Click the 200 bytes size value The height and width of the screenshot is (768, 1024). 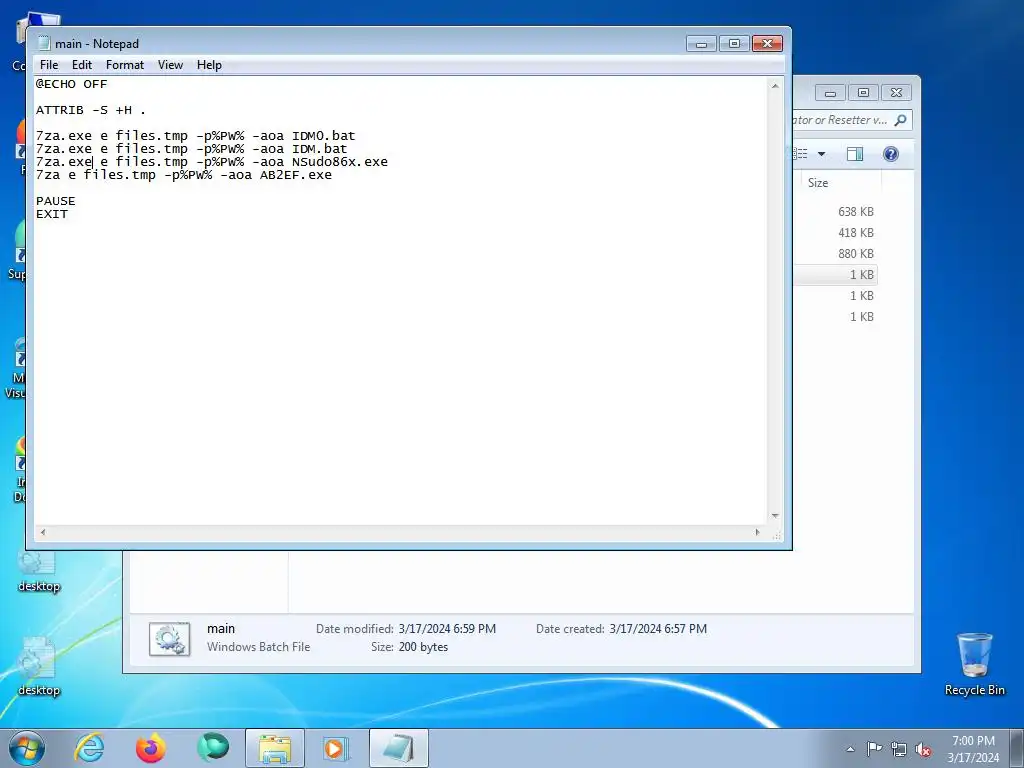click(423, 647)
